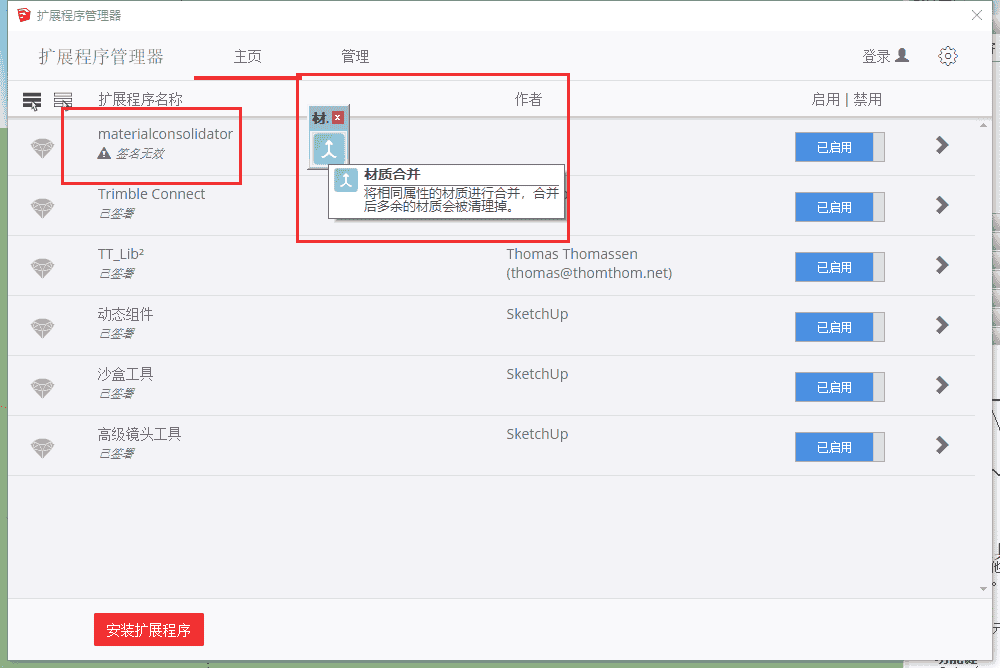Viewport: 1000px width, 668px height.
Task: Click the scrollbar up arrow
Action: 983,126
